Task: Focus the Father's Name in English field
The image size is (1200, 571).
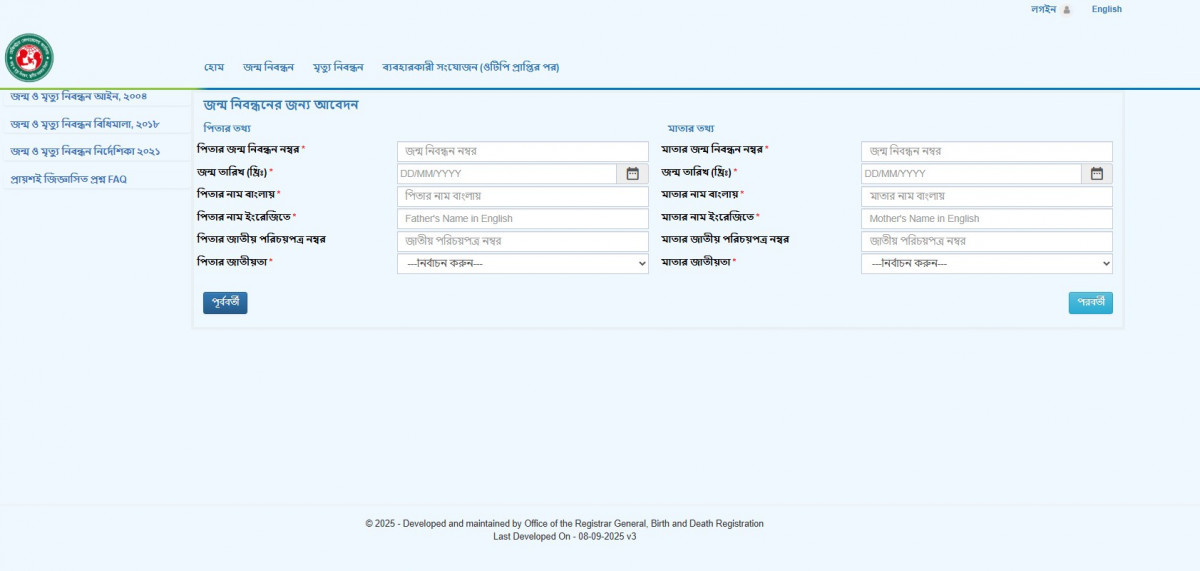Action: click(x=522, y=219)
